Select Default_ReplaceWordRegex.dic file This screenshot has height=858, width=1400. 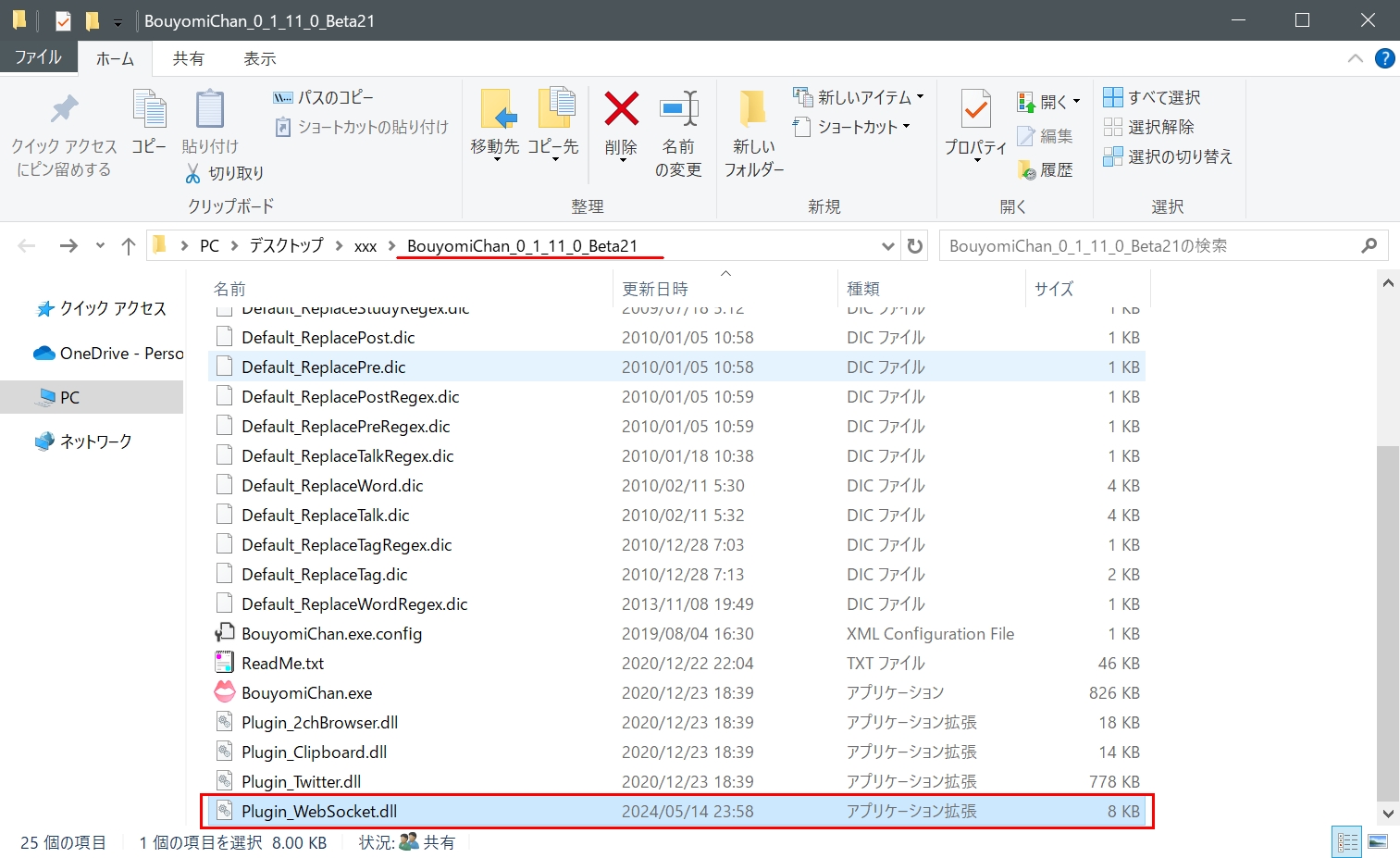677,603
